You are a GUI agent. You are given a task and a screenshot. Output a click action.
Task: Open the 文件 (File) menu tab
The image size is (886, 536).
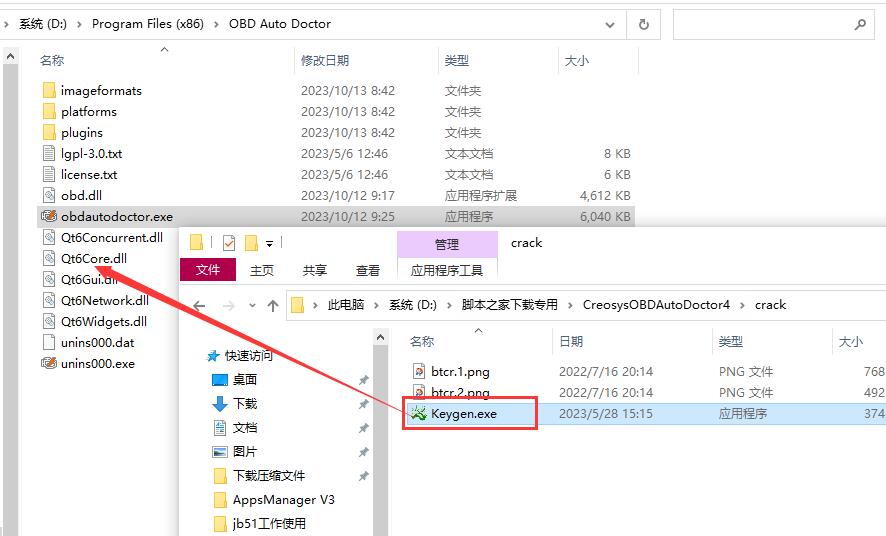pyautogui.click(x=207, y=270)
